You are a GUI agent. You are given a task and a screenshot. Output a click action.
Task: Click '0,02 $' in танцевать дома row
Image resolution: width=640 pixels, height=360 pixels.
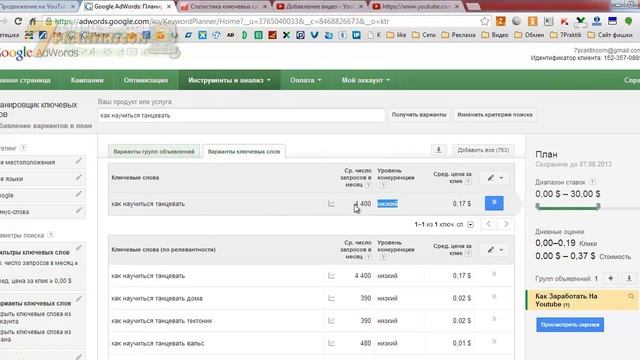click(462, 298)
